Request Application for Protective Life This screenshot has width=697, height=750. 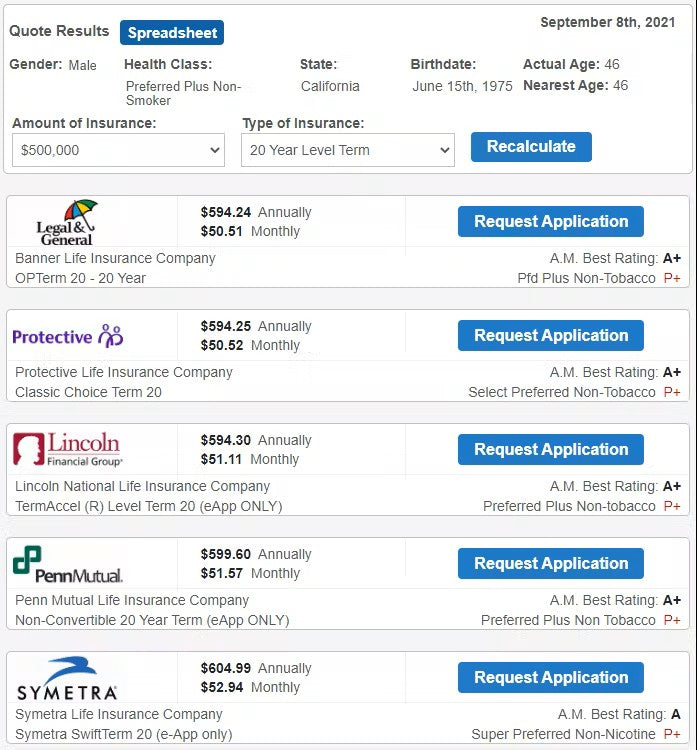click(551, 336)
